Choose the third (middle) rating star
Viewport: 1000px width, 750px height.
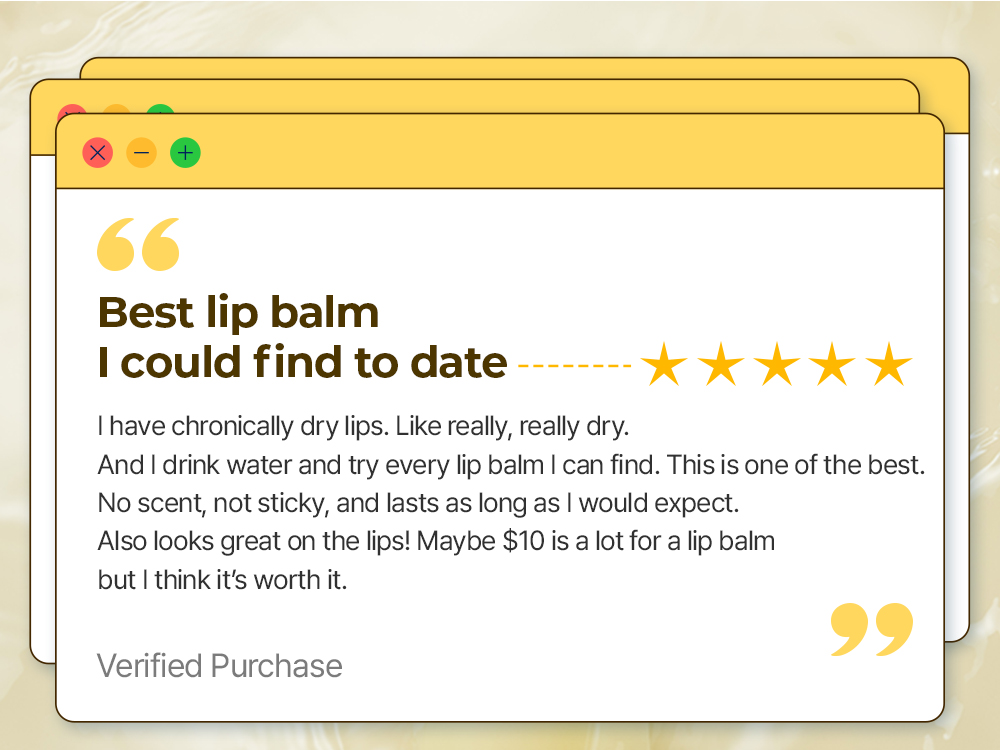(775, 365)
